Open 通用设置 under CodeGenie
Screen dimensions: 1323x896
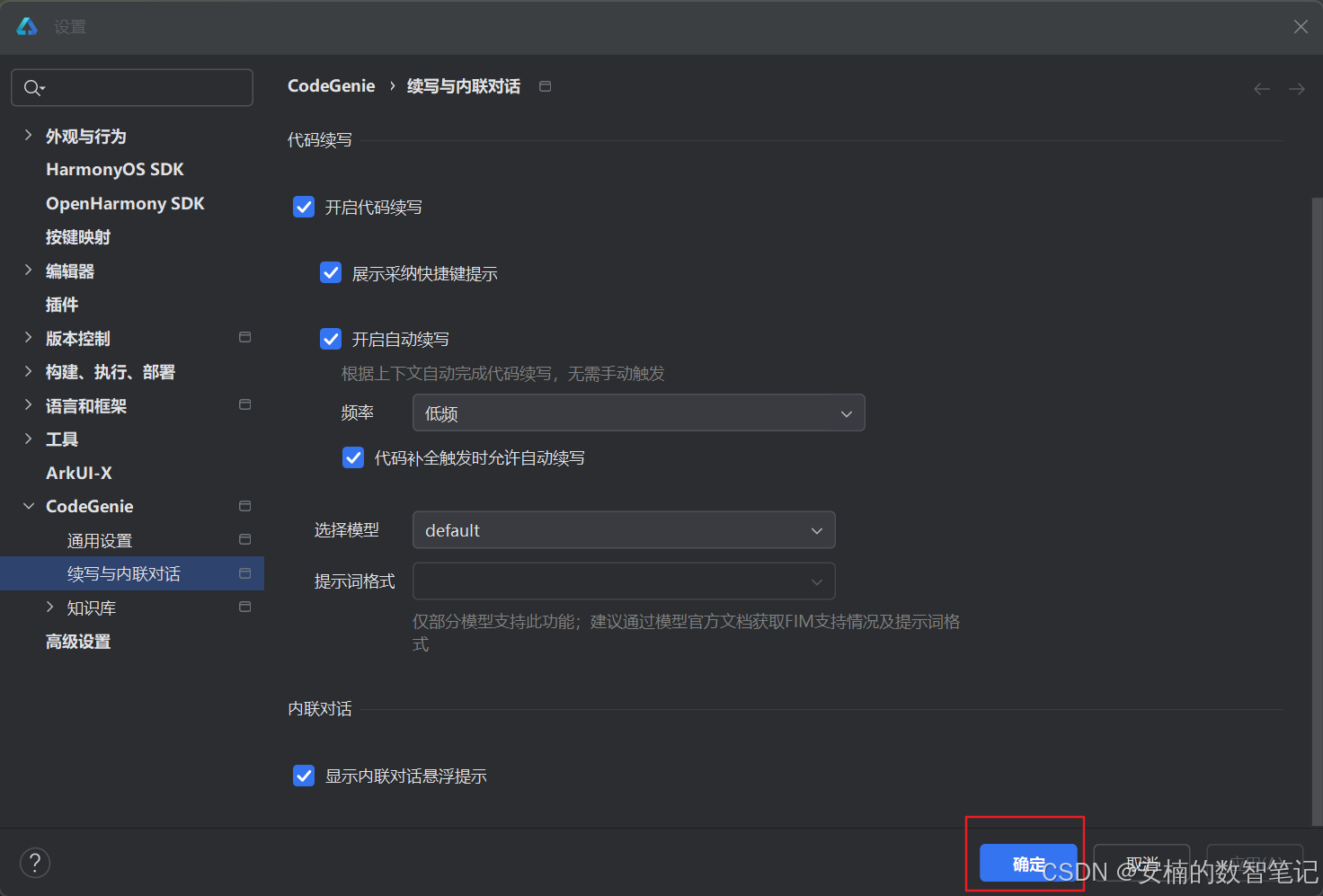tap(100, 540)
